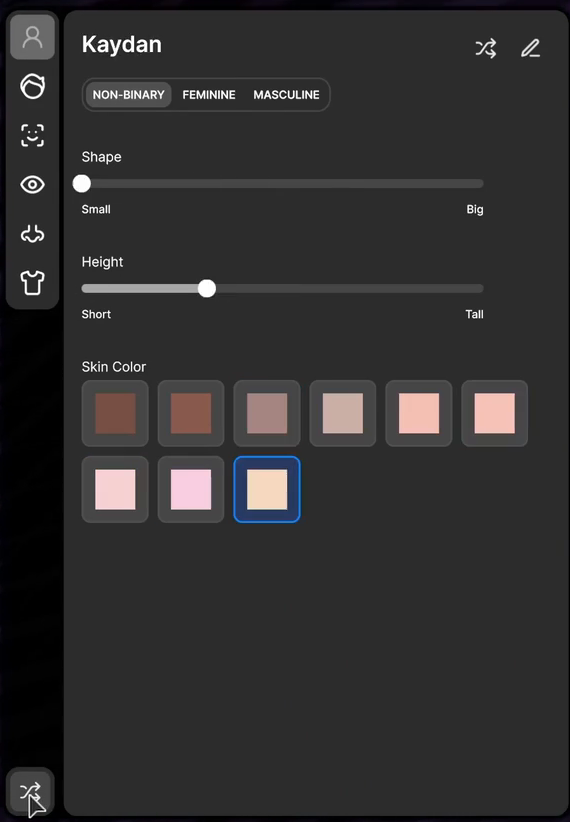Open the Body tab person icon
This screenshot has width=570, height=822.
33,37
